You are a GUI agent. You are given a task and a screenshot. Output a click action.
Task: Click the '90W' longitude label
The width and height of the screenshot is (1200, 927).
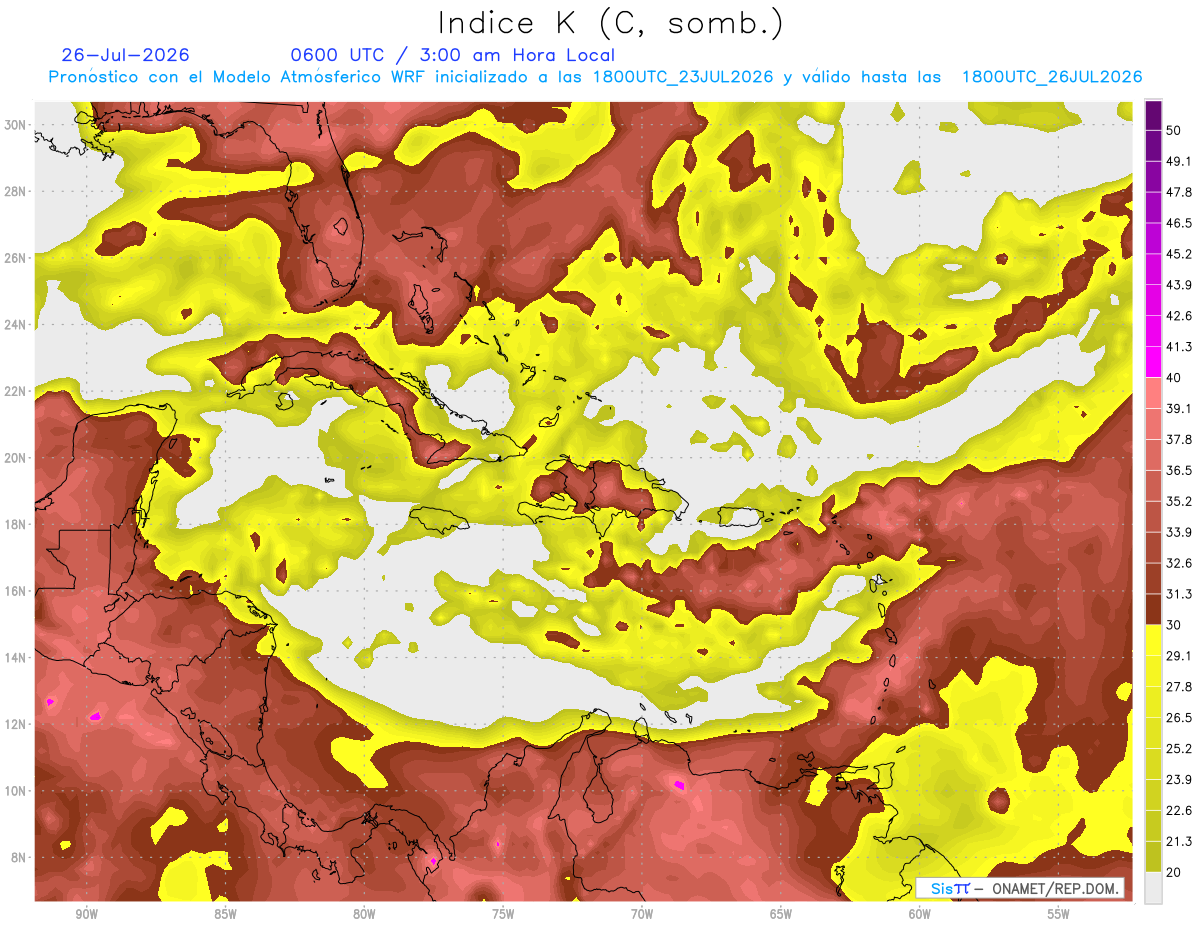pos(86,915)
